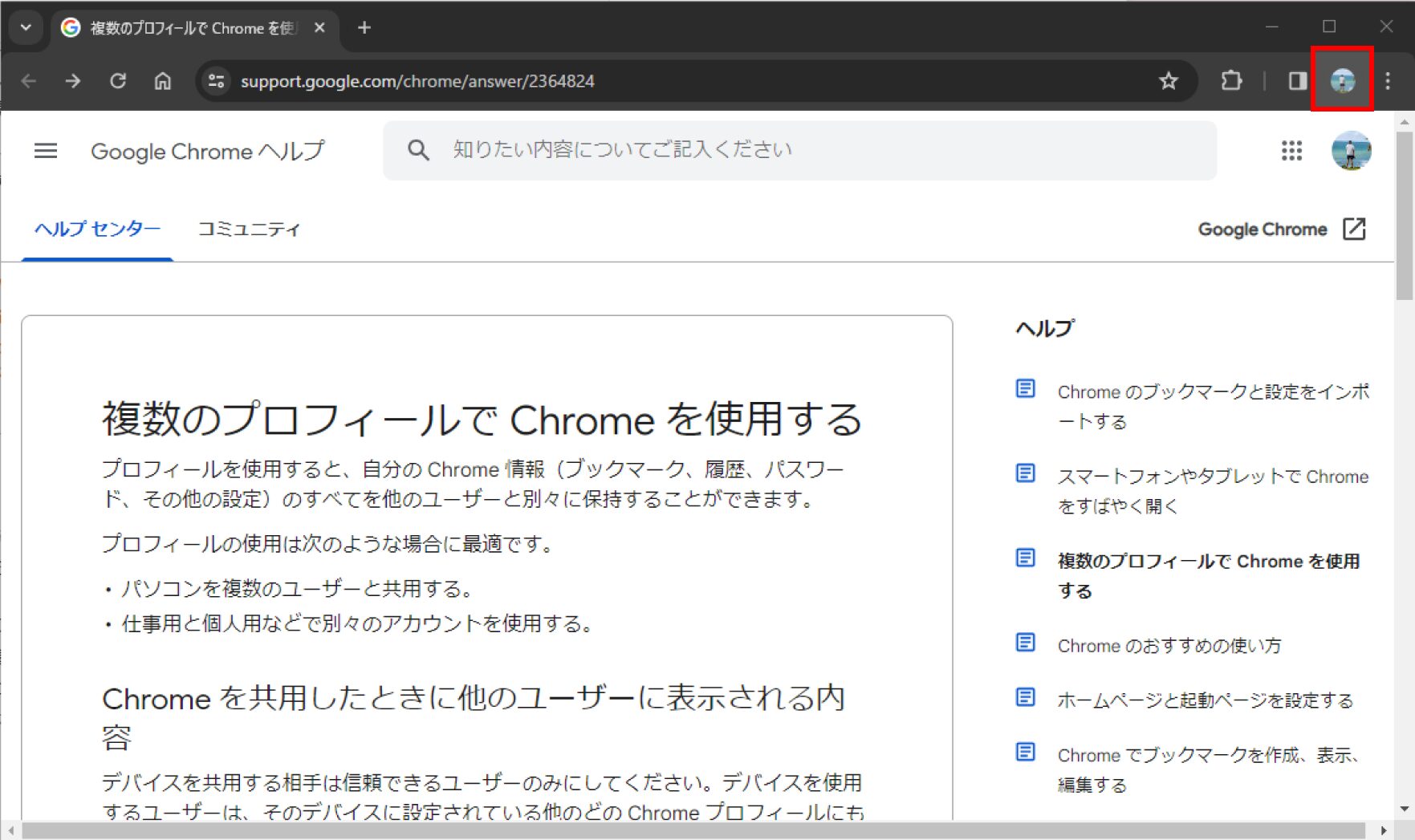The height and width of the screenshot is (840, 1415).
Task: Click document icon beside ホームページと起動ページ
Action: tap(1026, 697)
